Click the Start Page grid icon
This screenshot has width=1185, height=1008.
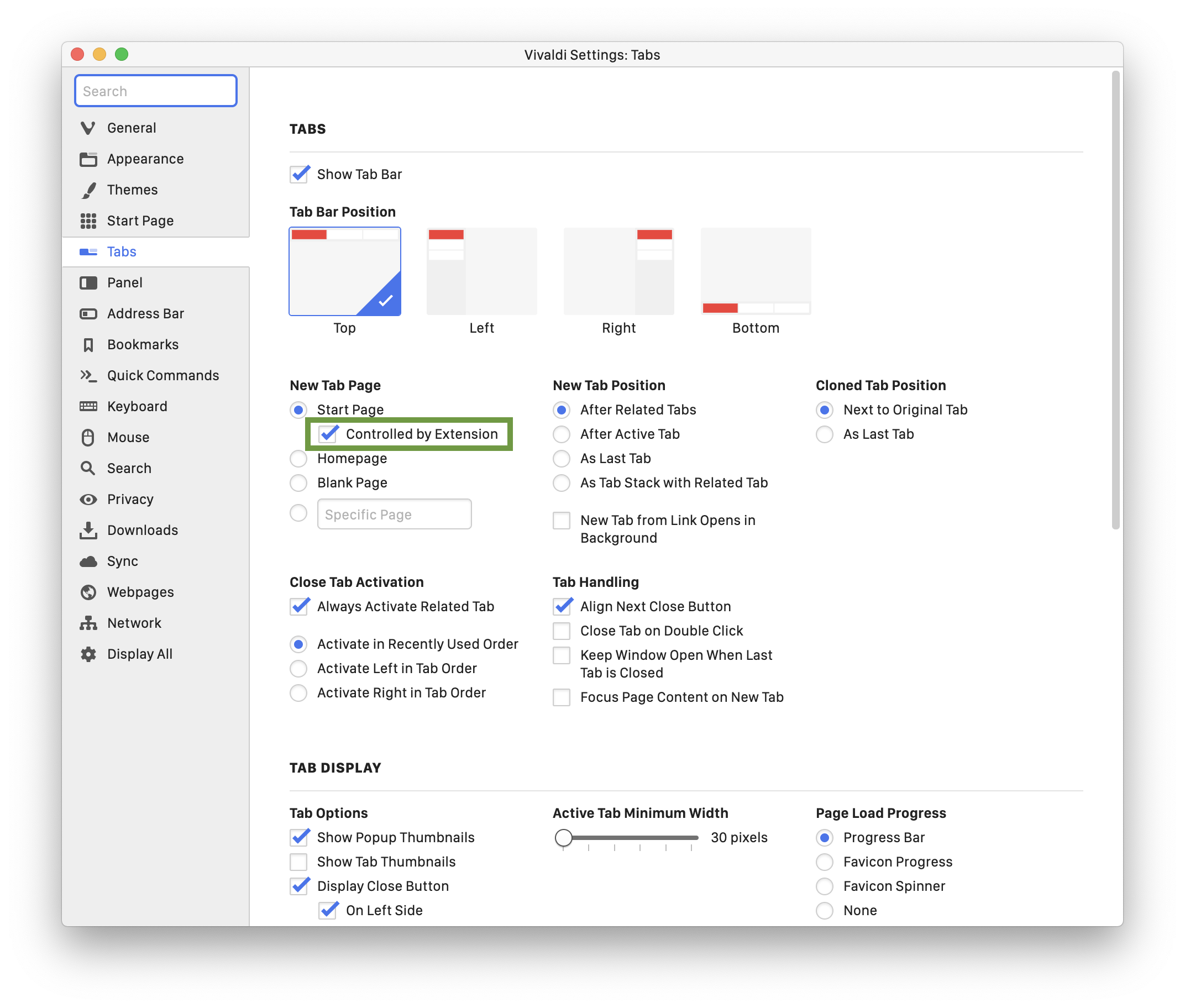tap(88, 221)
